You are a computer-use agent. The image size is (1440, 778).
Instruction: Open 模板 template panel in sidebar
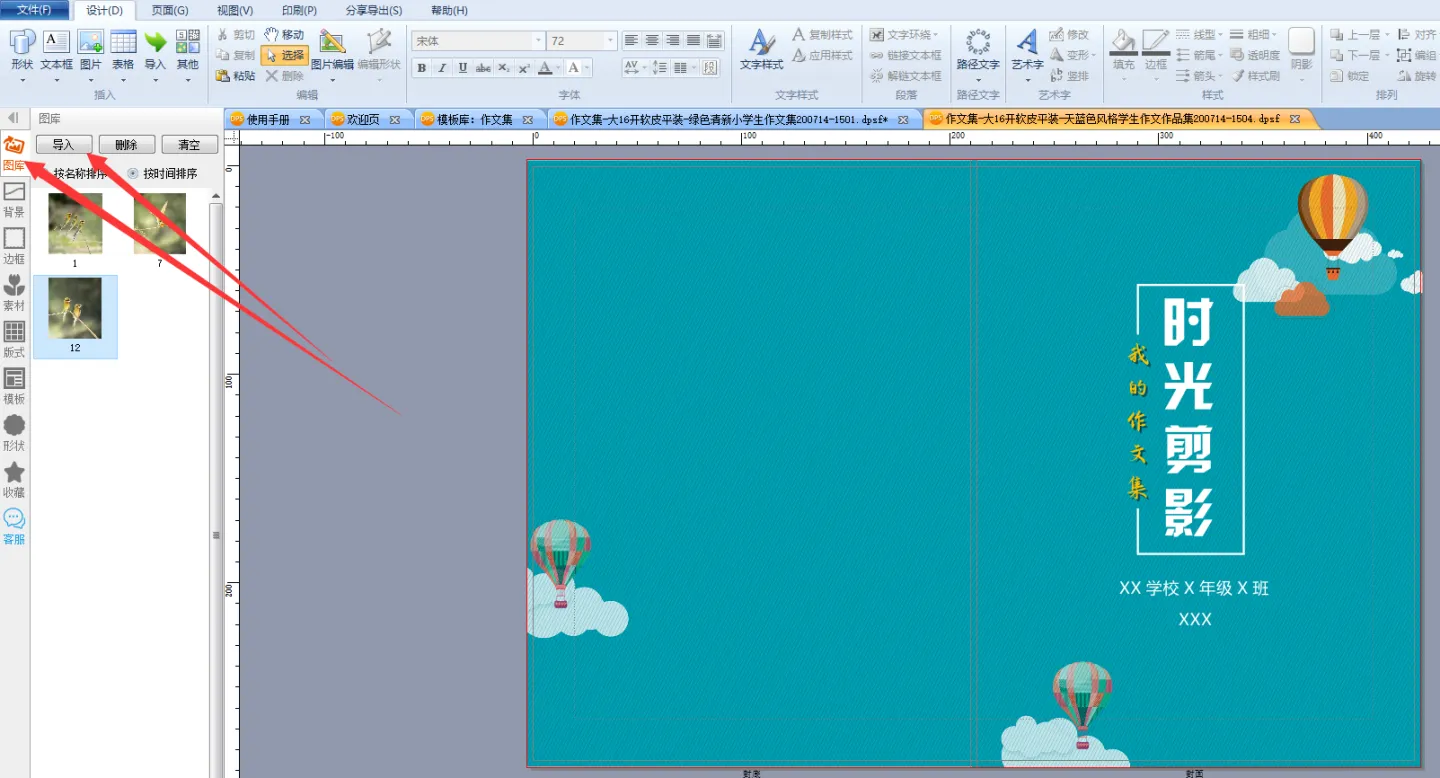(14, 386)
